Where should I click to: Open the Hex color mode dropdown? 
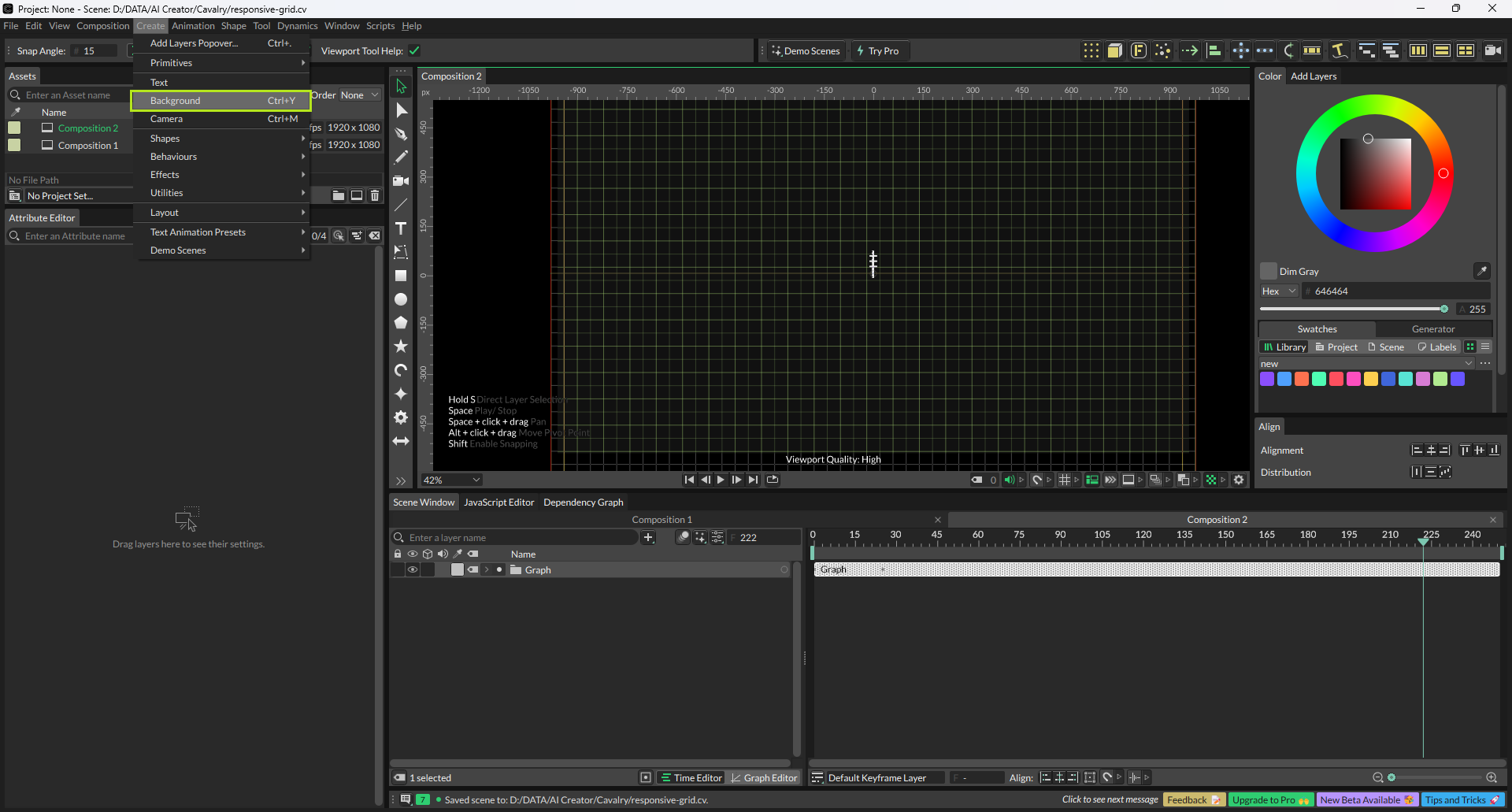click(x=1278, y=291)
